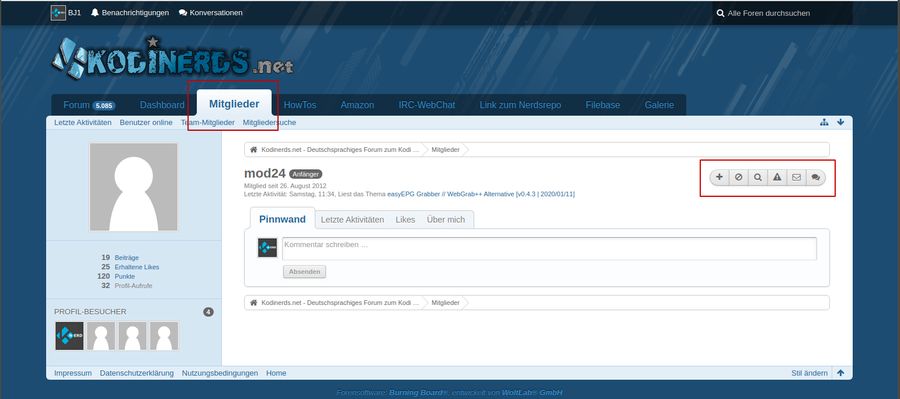Click the envelope icon to email mod24
The height and width of the screenshot is (399, 900).
(796, 177)
